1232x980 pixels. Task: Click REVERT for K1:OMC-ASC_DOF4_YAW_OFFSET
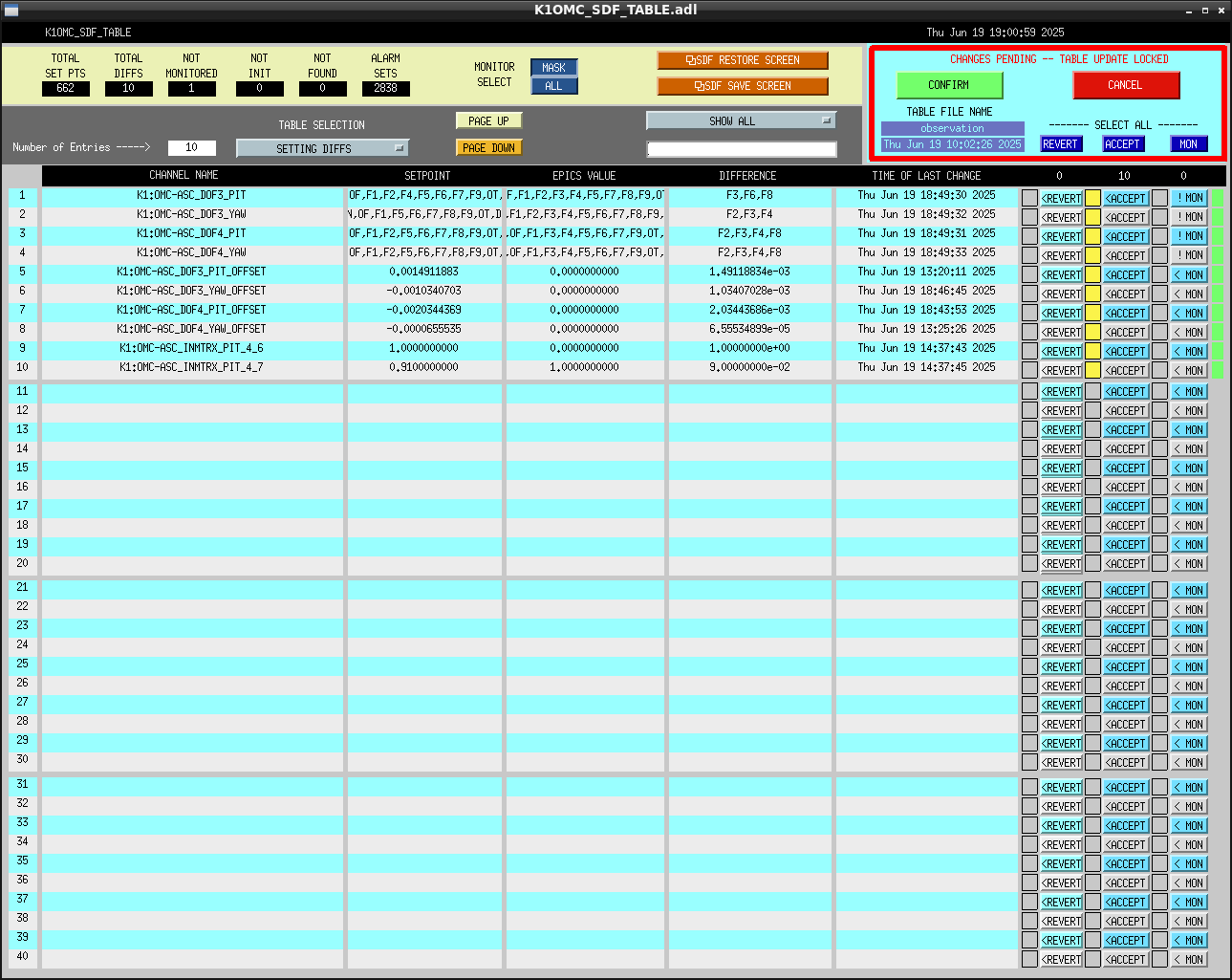click(1061, 332)
